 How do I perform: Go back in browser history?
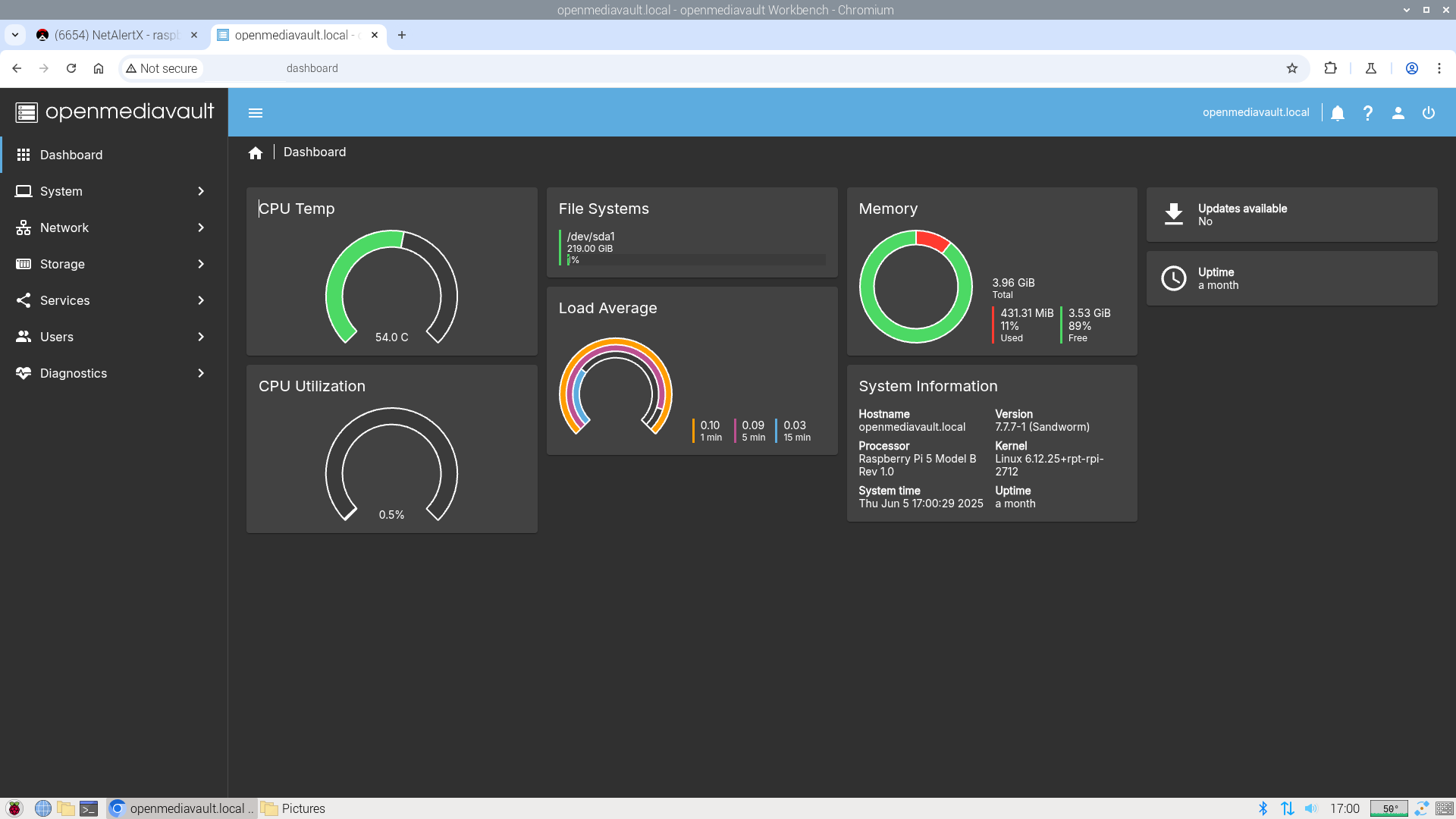17,68
